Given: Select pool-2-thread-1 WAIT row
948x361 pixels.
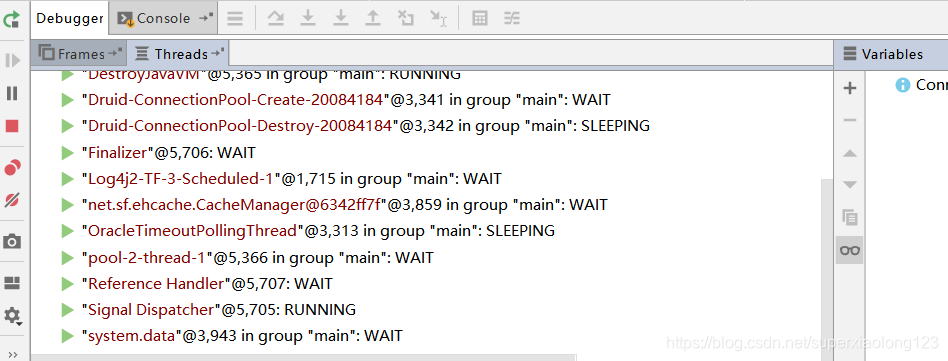Looking at the screenshot, I should (x=258, y=258).
